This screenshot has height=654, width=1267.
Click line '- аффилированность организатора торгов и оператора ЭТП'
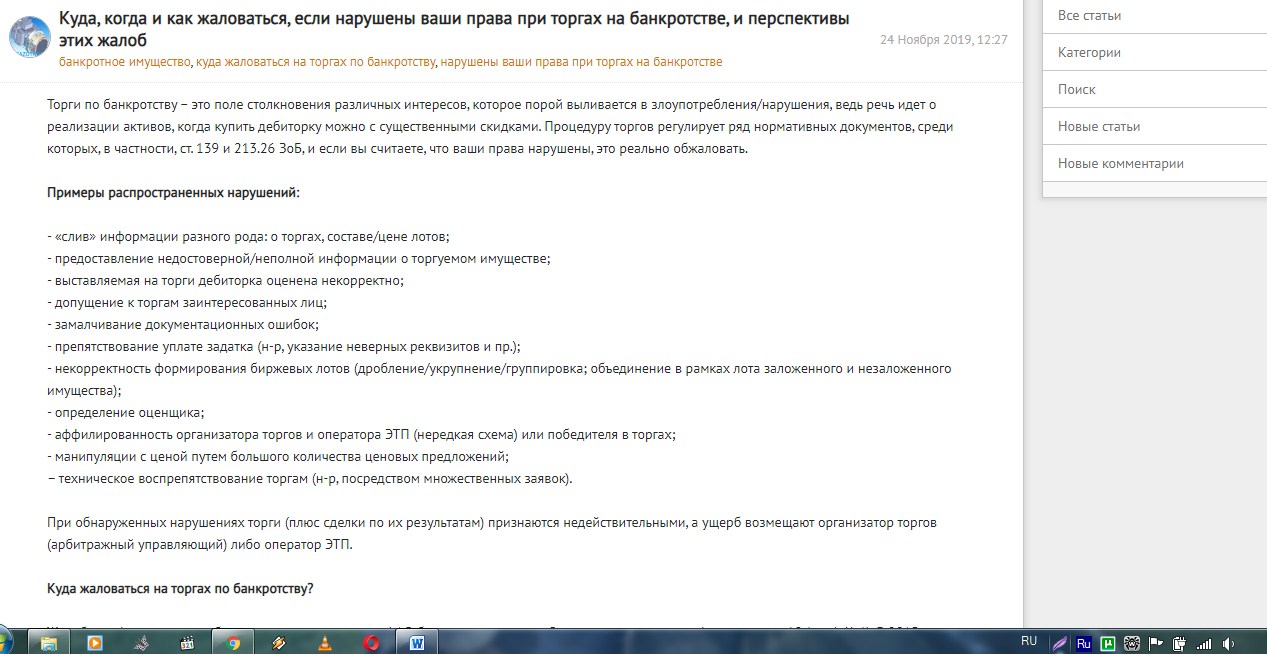(361, 435)
